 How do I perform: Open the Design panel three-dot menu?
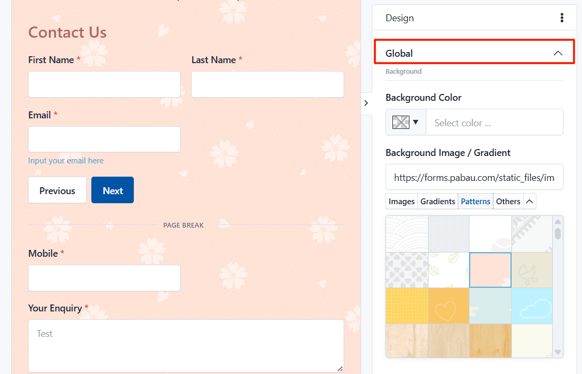click(562, 18)
